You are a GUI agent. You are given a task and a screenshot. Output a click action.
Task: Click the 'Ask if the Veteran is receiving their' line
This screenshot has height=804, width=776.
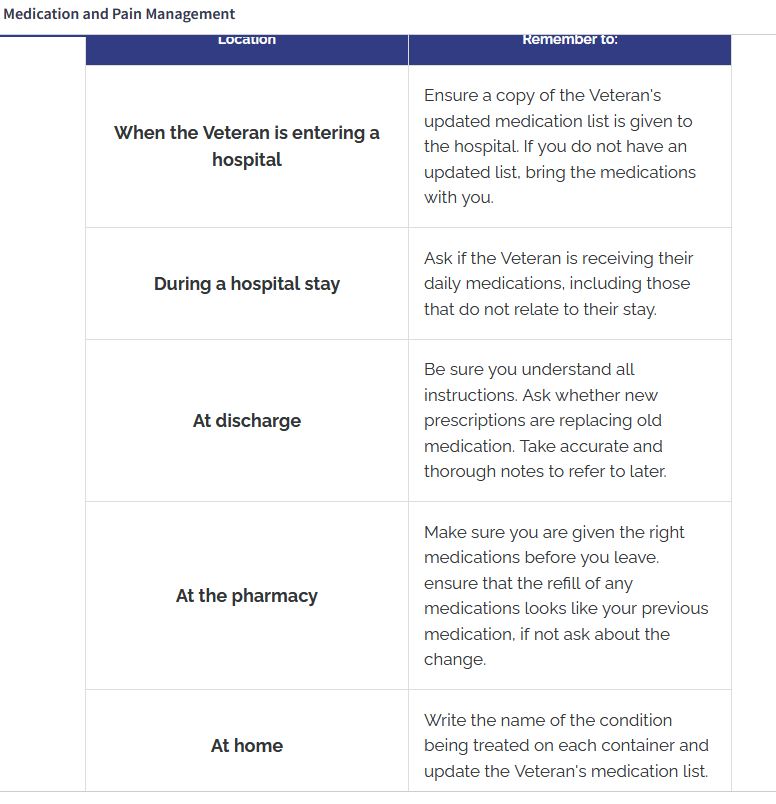(558, 258)
